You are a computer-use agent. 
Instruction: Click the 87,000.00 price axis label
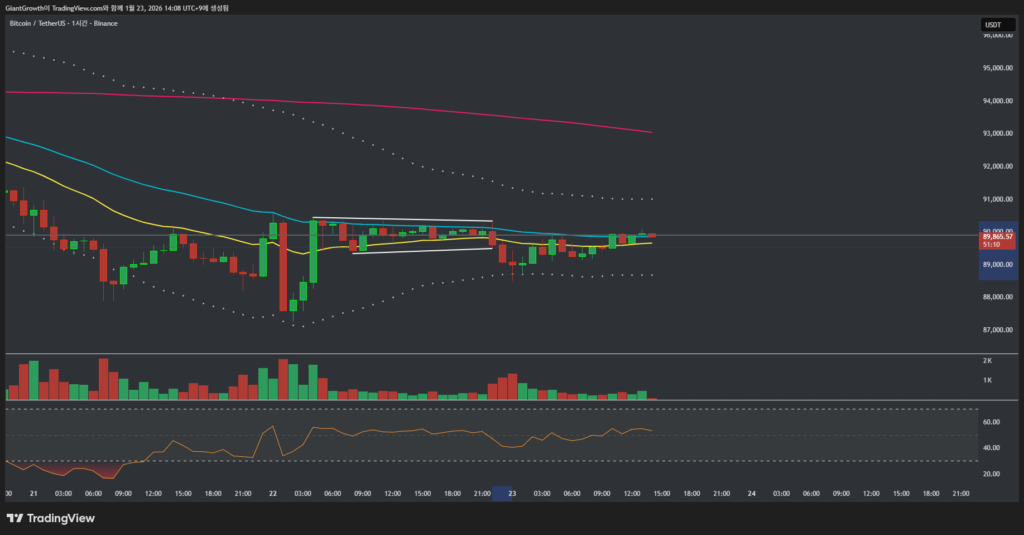pos(999,330)
